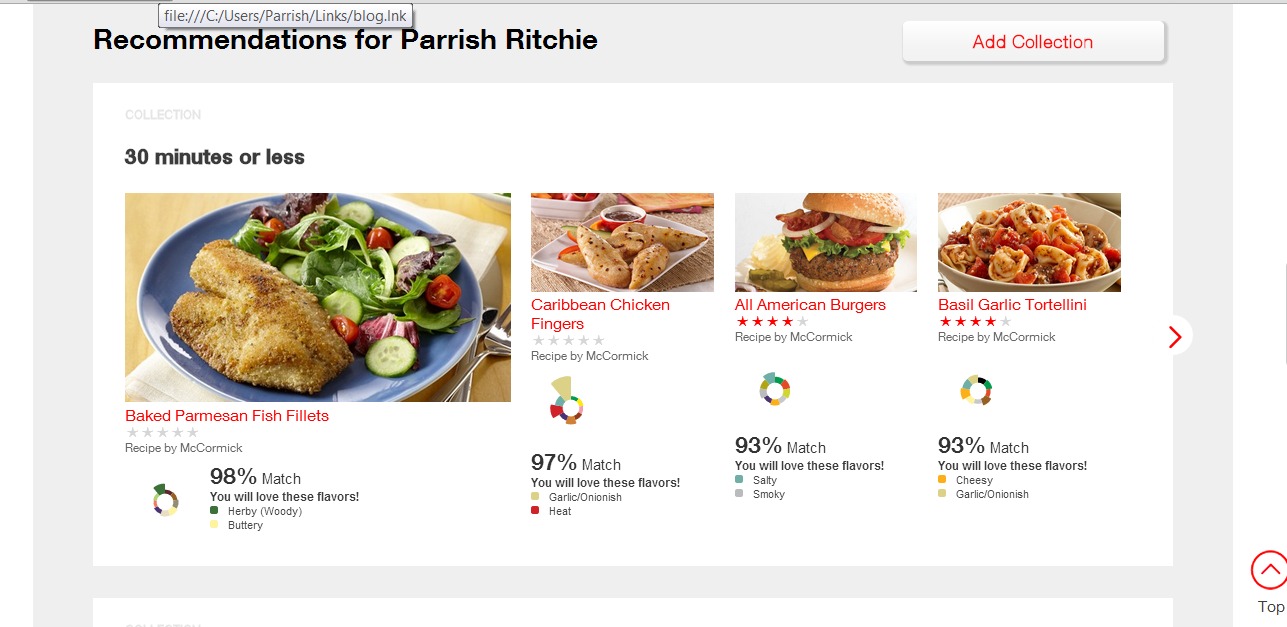Click the red Heat flavor swatch
Screen dimensions: 1287x627
535,510
